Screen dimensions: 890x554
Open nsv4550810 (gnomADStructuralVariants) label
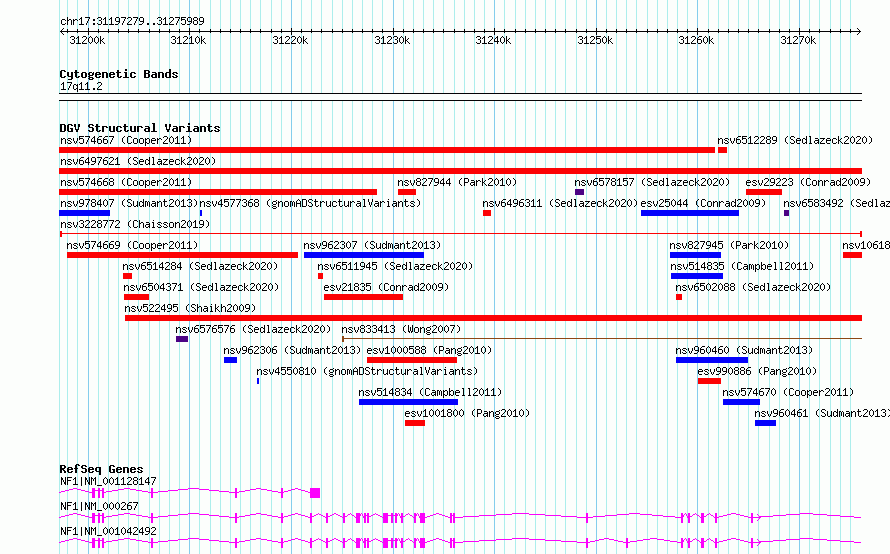pos(367,371)
